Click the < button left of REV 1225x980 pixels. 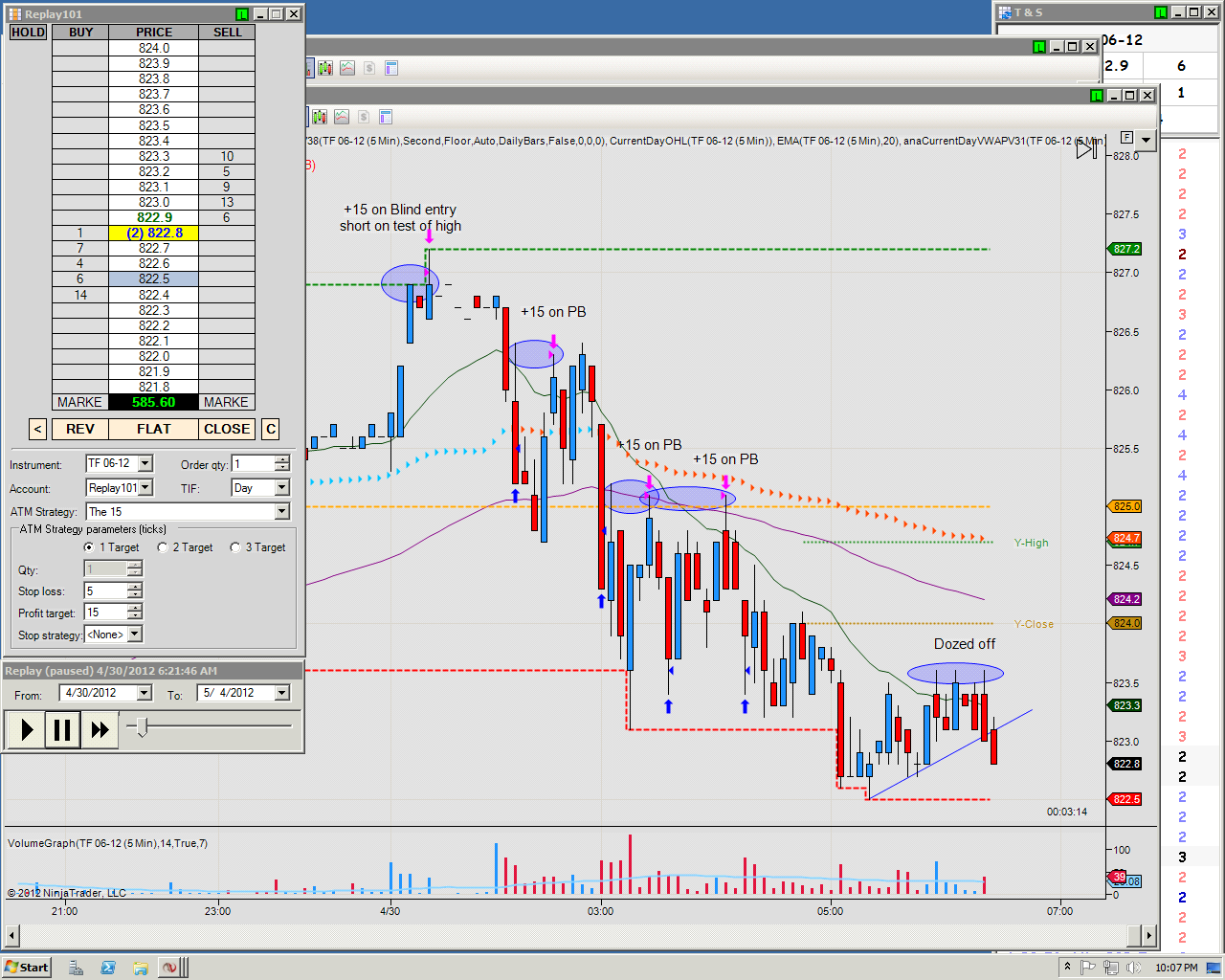[37, 429]
